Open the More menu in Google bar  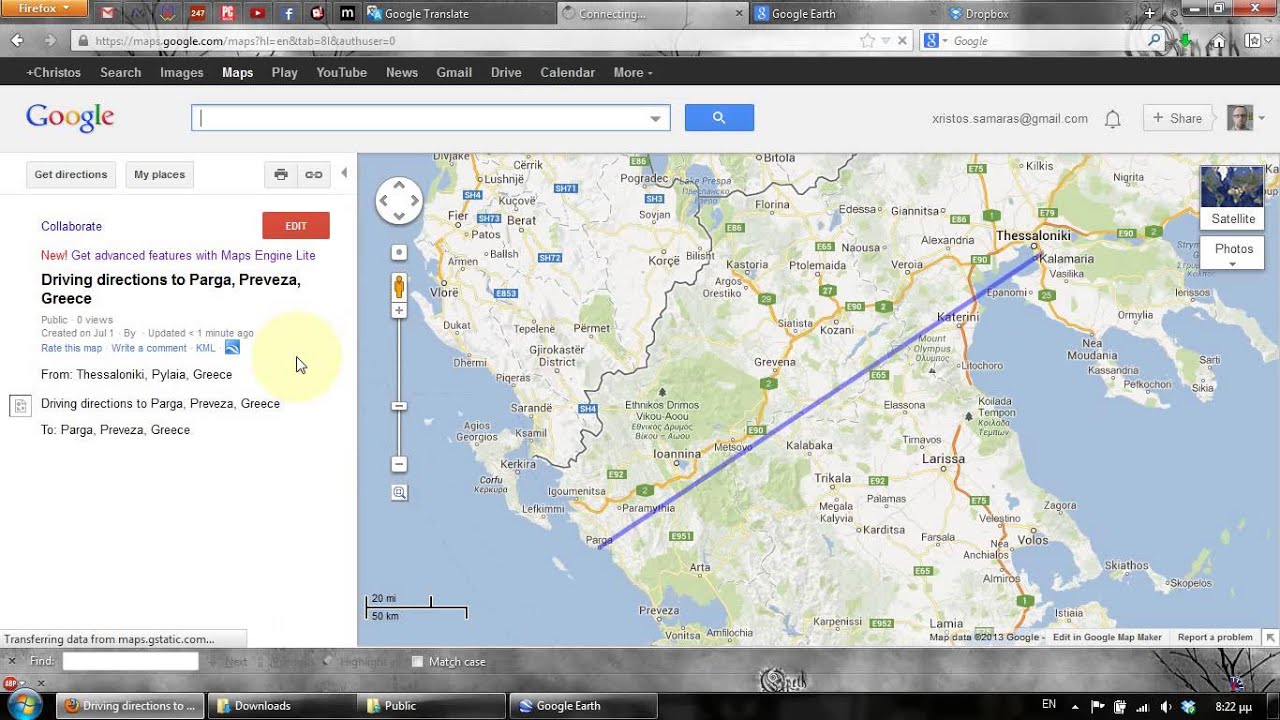point(633,72)
